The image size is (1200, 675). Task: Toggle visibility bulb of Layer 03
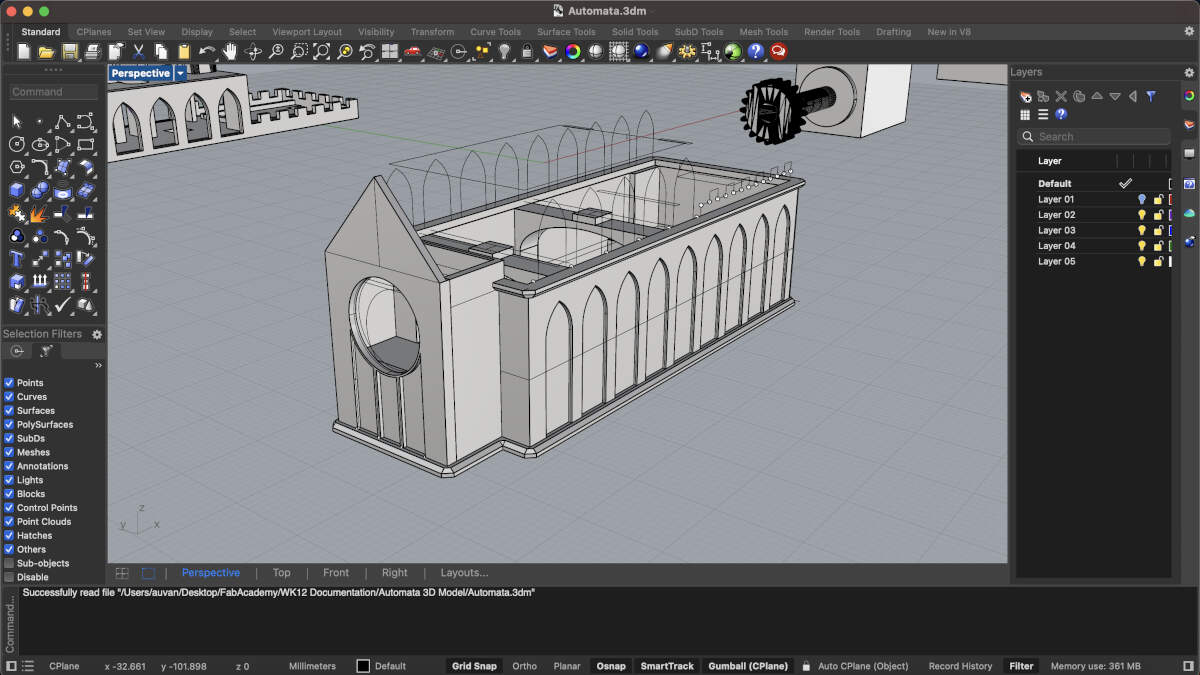(x=1141, y=230)
